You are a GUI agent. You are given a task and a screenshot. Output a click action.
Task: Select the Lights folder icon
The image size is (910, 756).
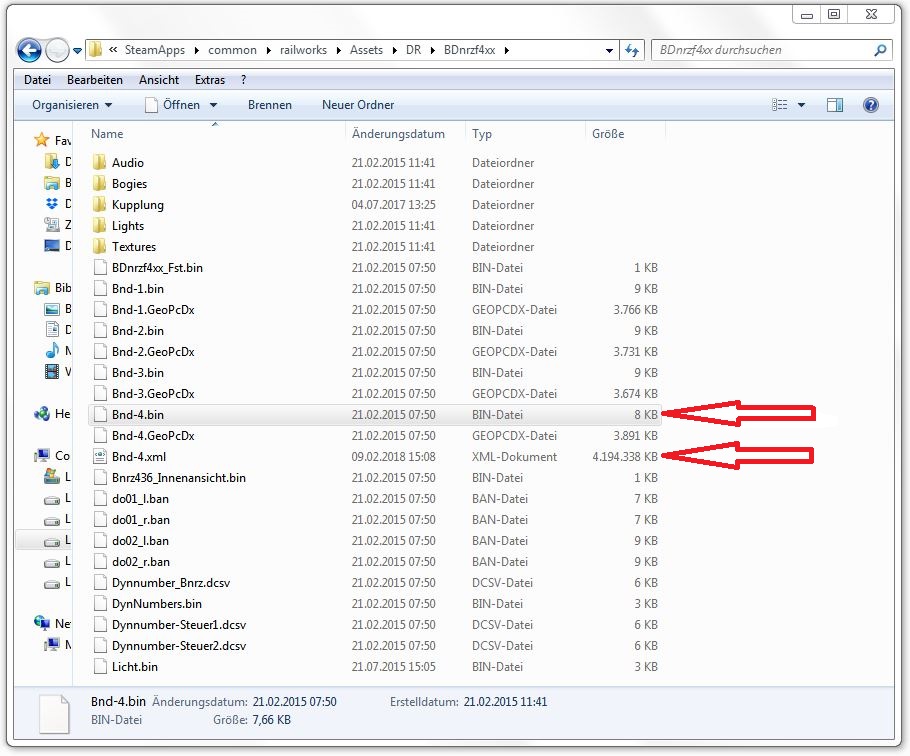pyautogui.click(x=100, y=225)
